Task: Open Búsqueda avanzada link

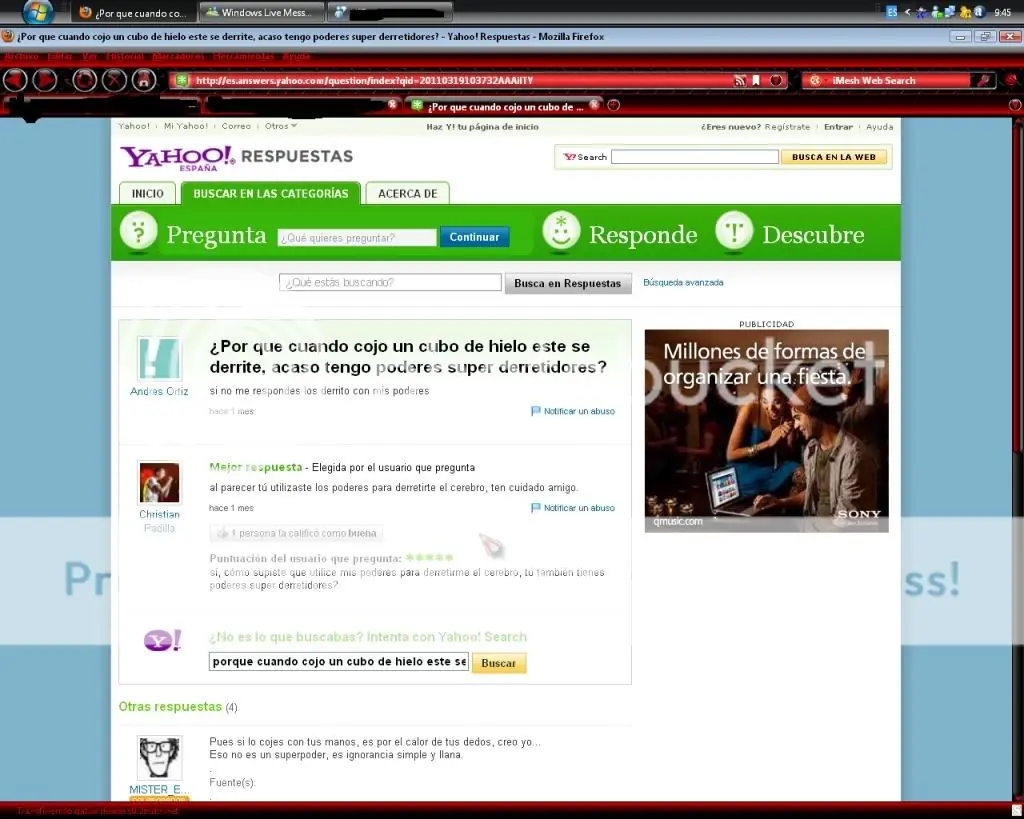Action: coord(683,282)
